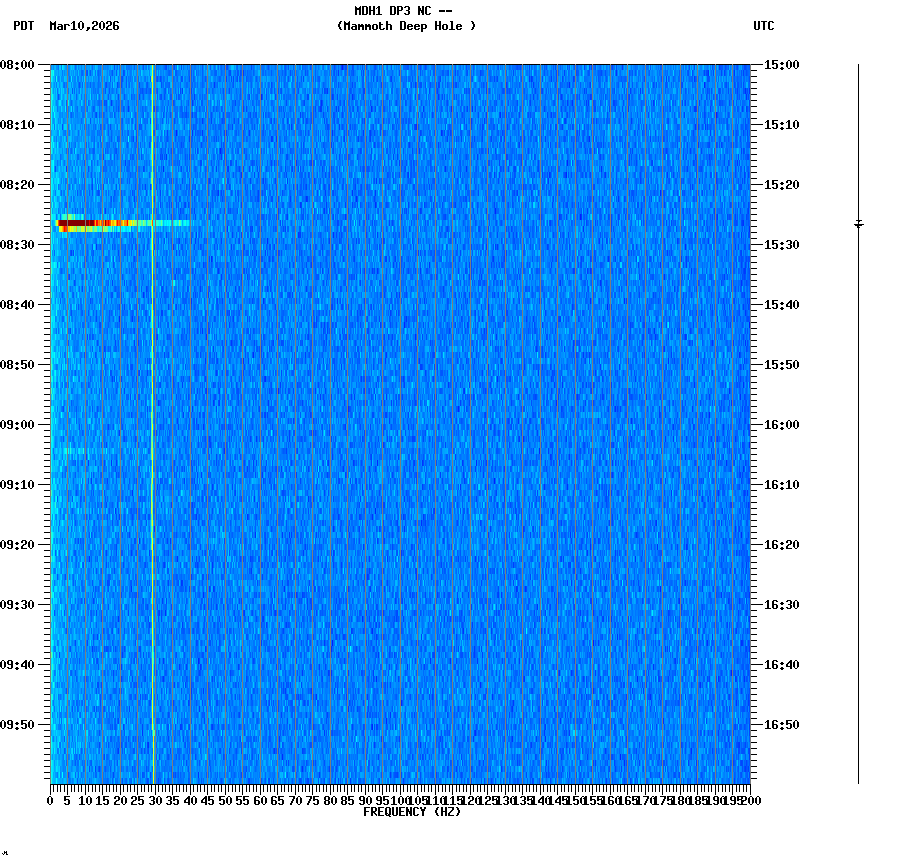Viewport: 902px width, 864px height.
Task: Select the Mammoth Deep Hole station name
Action: click(405, 27)
